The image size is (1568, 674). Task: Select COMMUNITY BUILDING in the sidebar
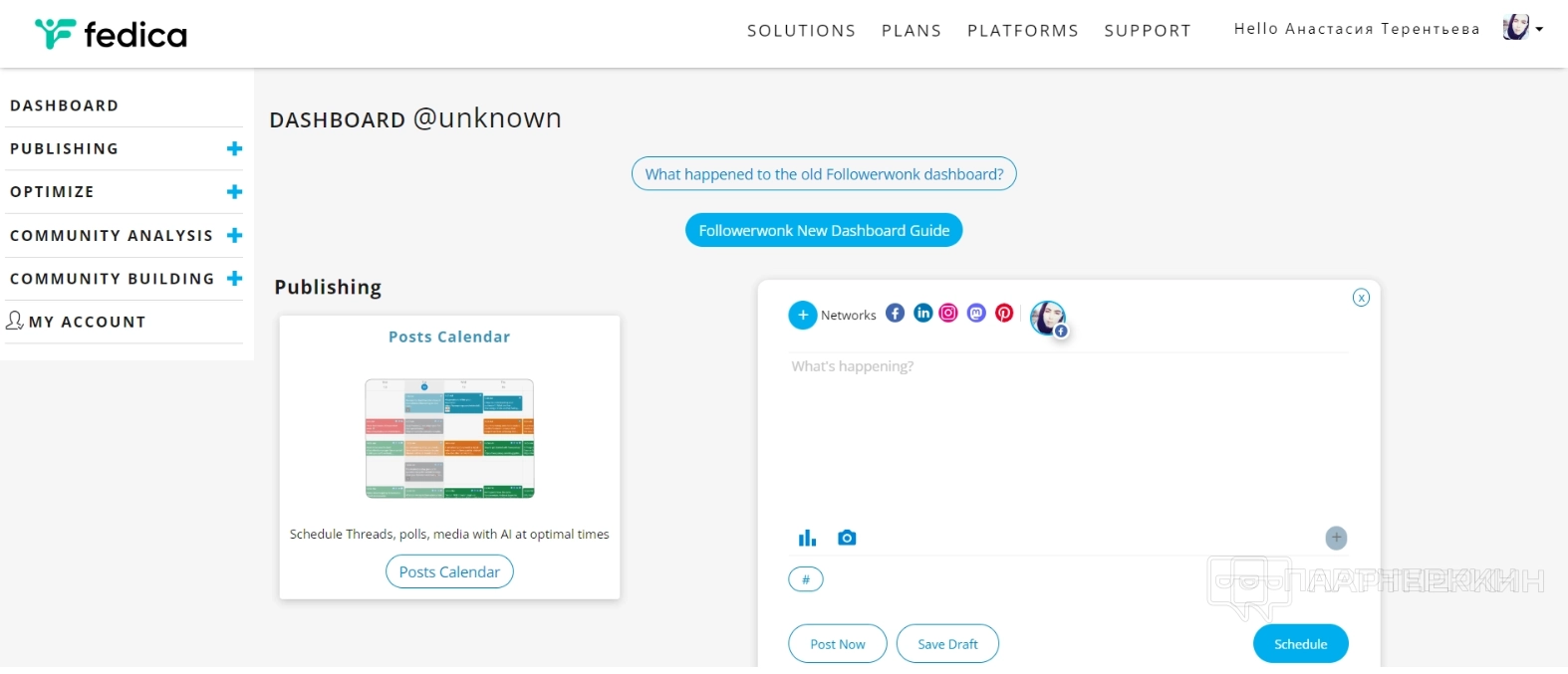[113, 279]
